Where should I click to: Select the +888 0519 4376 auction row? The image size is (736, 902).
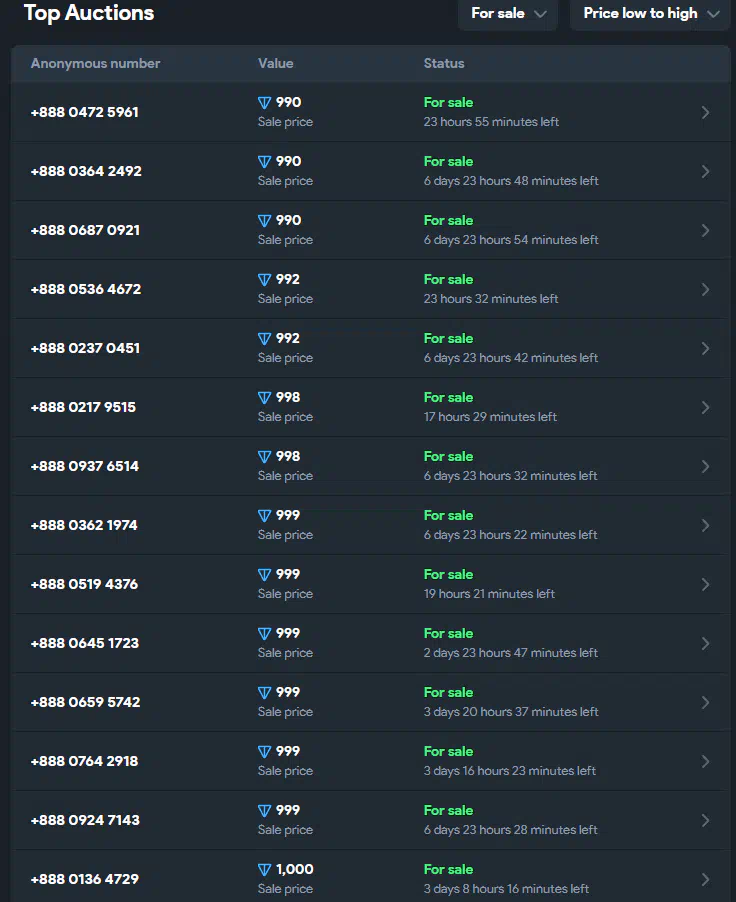[371, 584]
